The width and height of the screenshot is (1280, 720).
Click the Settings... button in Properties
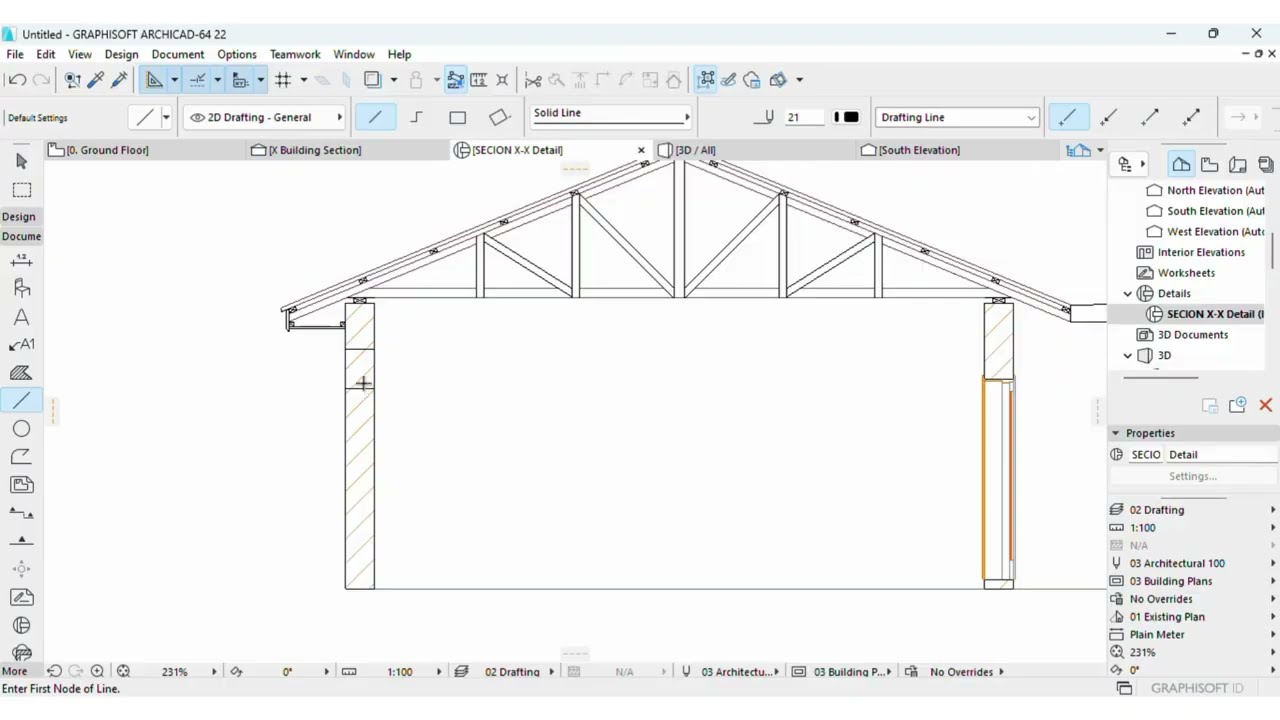[x=1193, y=477]
